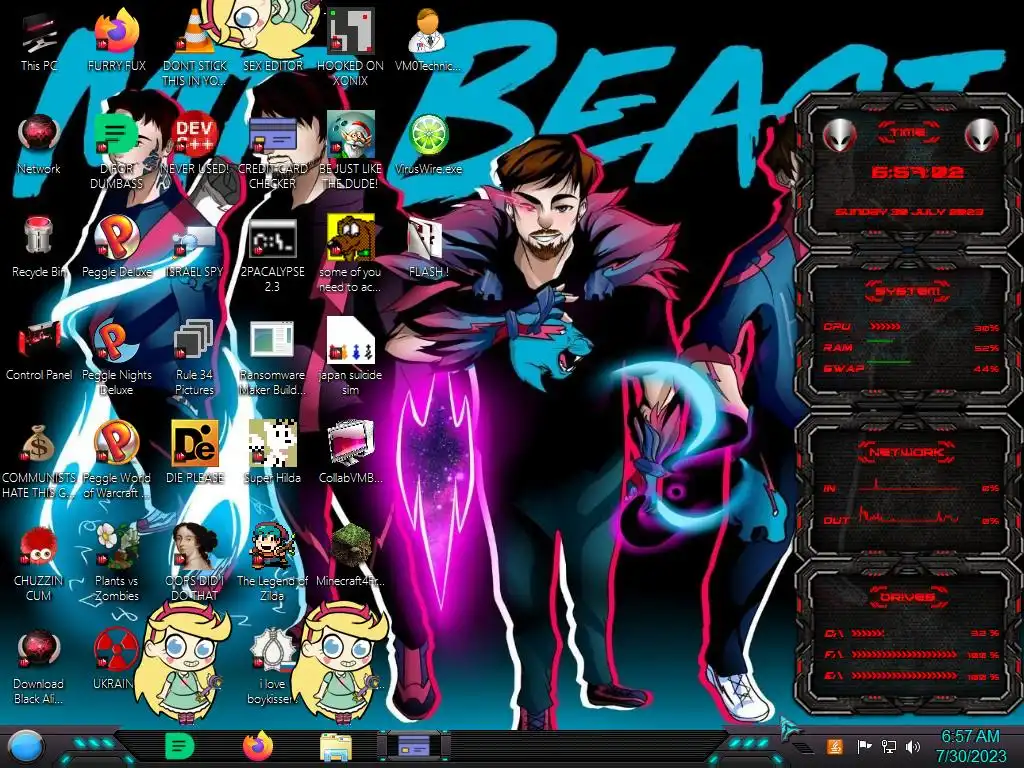Click the right alien head in TIME widget
1024x768 pixels.
click(982, 136)
